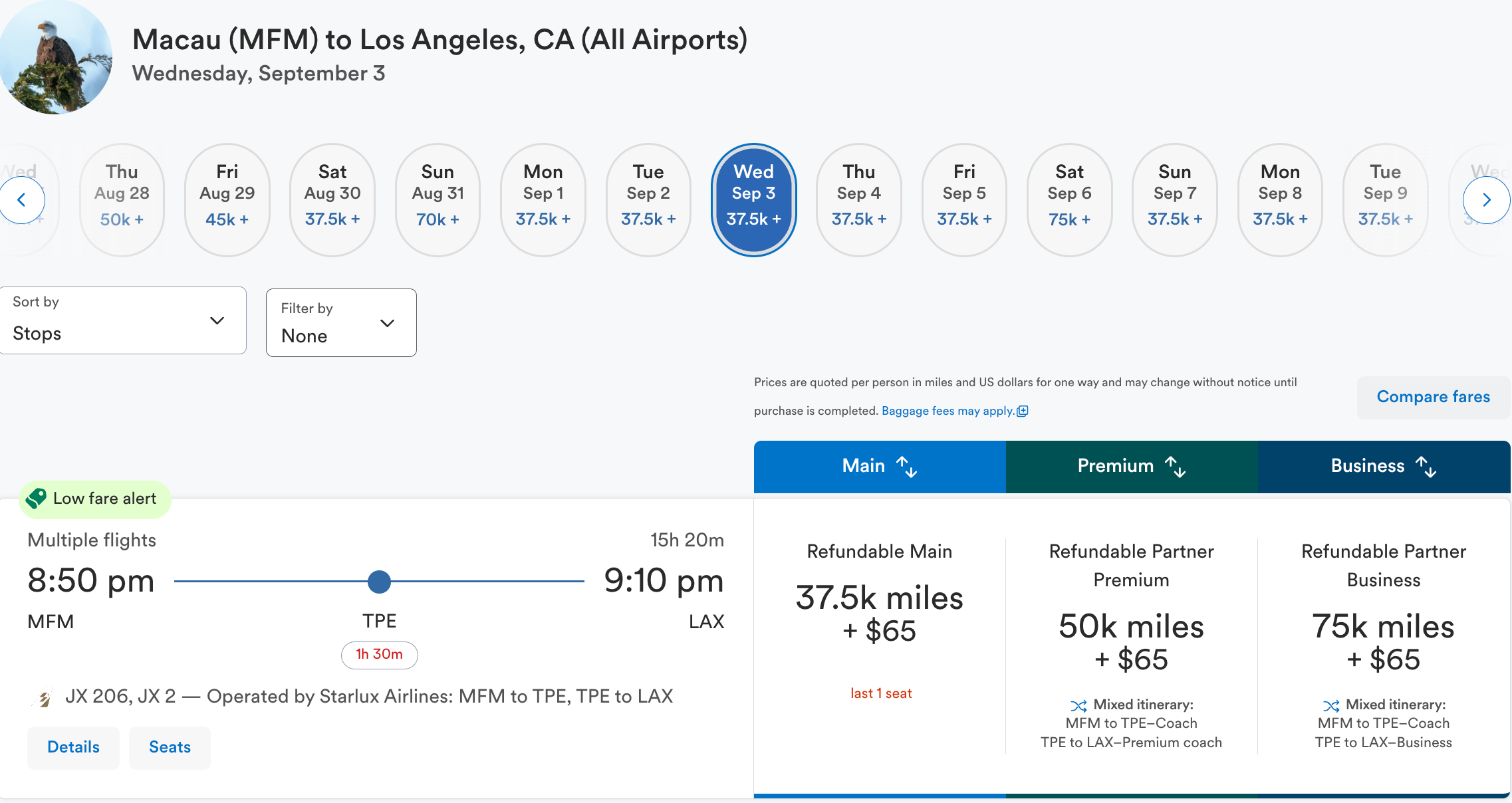The height and width of the screenshot is (803, 1512).
Task: Open the Baggage fees may apply link
Action: [x=948, y=411]
